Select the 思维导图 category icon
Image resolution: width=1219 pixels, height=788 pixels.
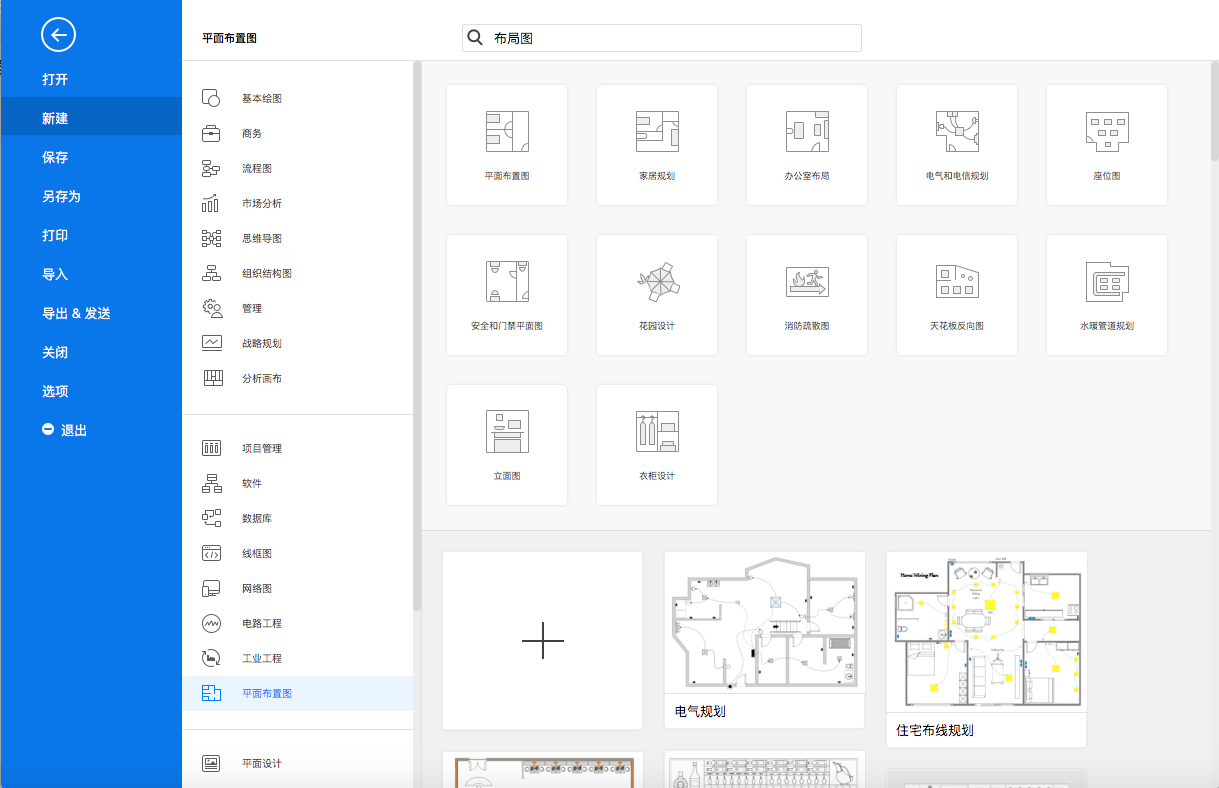tap(211, 238)
